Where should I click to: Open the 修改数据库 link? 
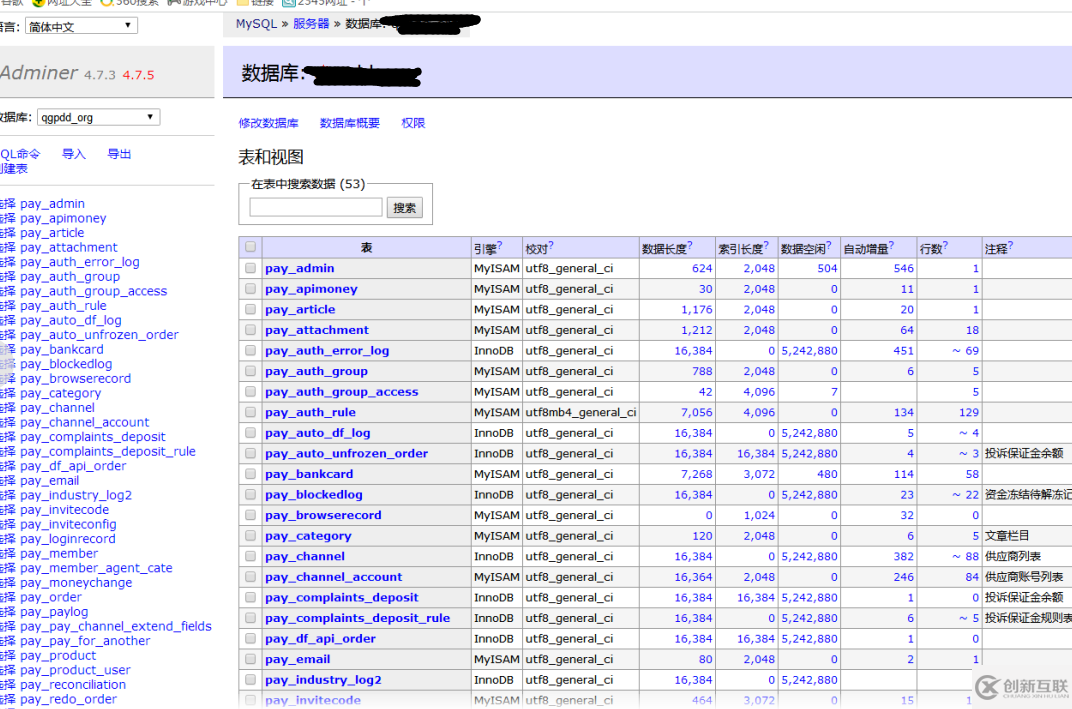tap(269, 123)
